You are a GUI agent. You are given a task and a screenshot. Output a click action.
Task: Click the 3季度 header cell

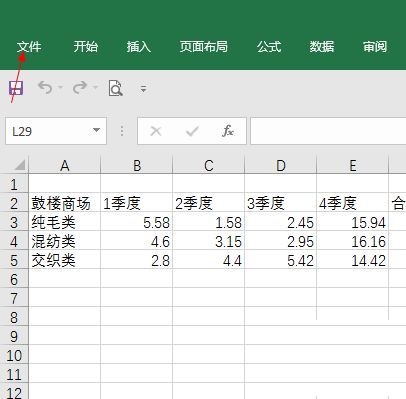pos(281,203)
